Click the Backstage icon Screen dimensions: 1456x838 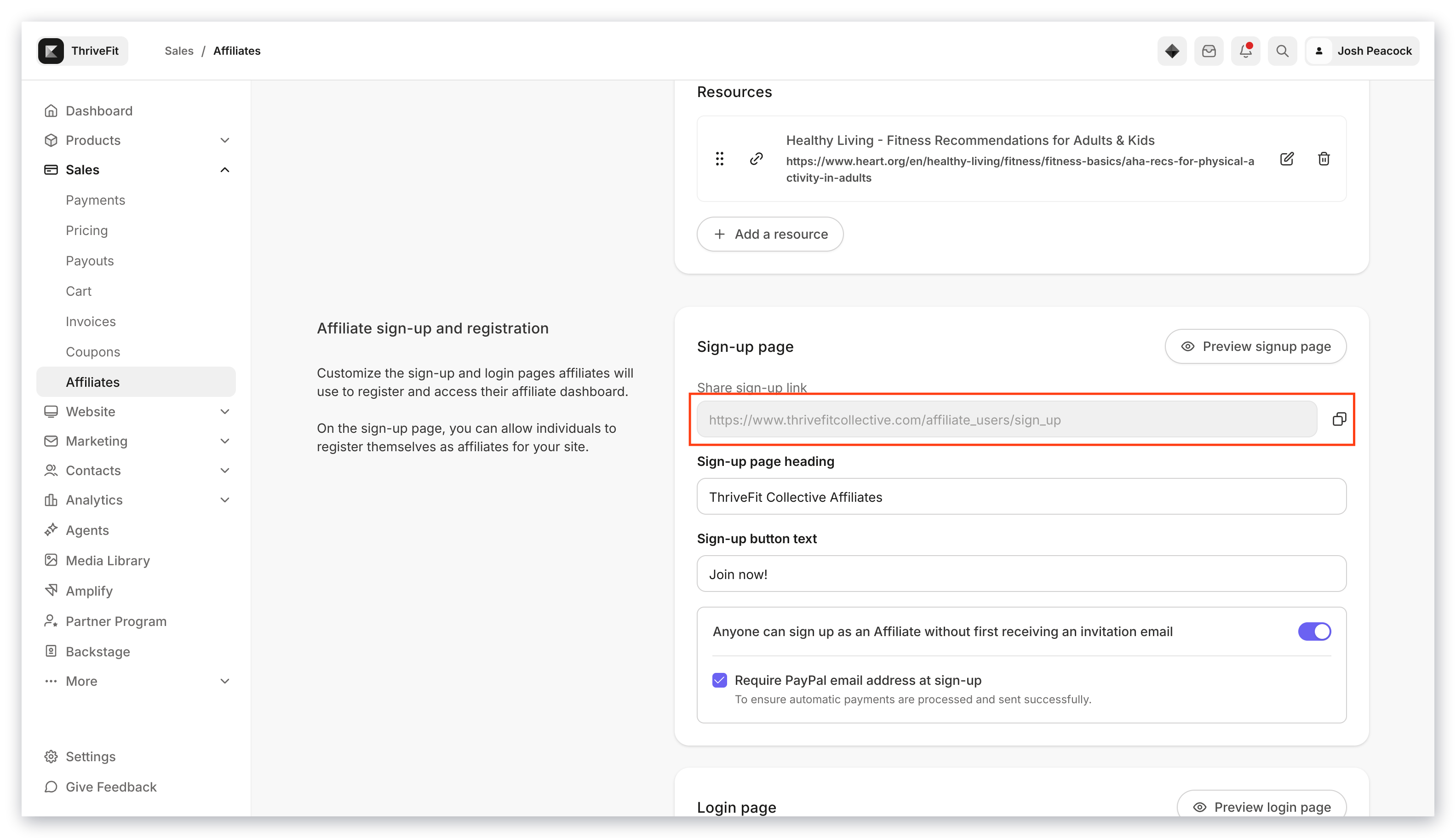tap(51, 651)
